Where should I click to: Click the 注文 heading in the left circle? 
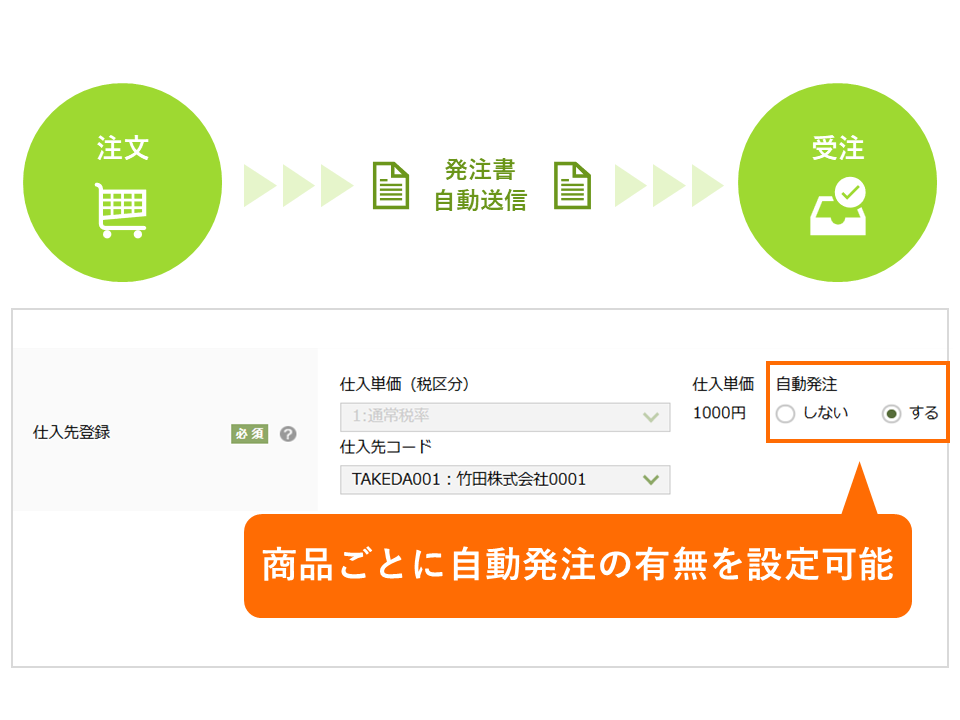pyautogui.click(x=122, y=149)
